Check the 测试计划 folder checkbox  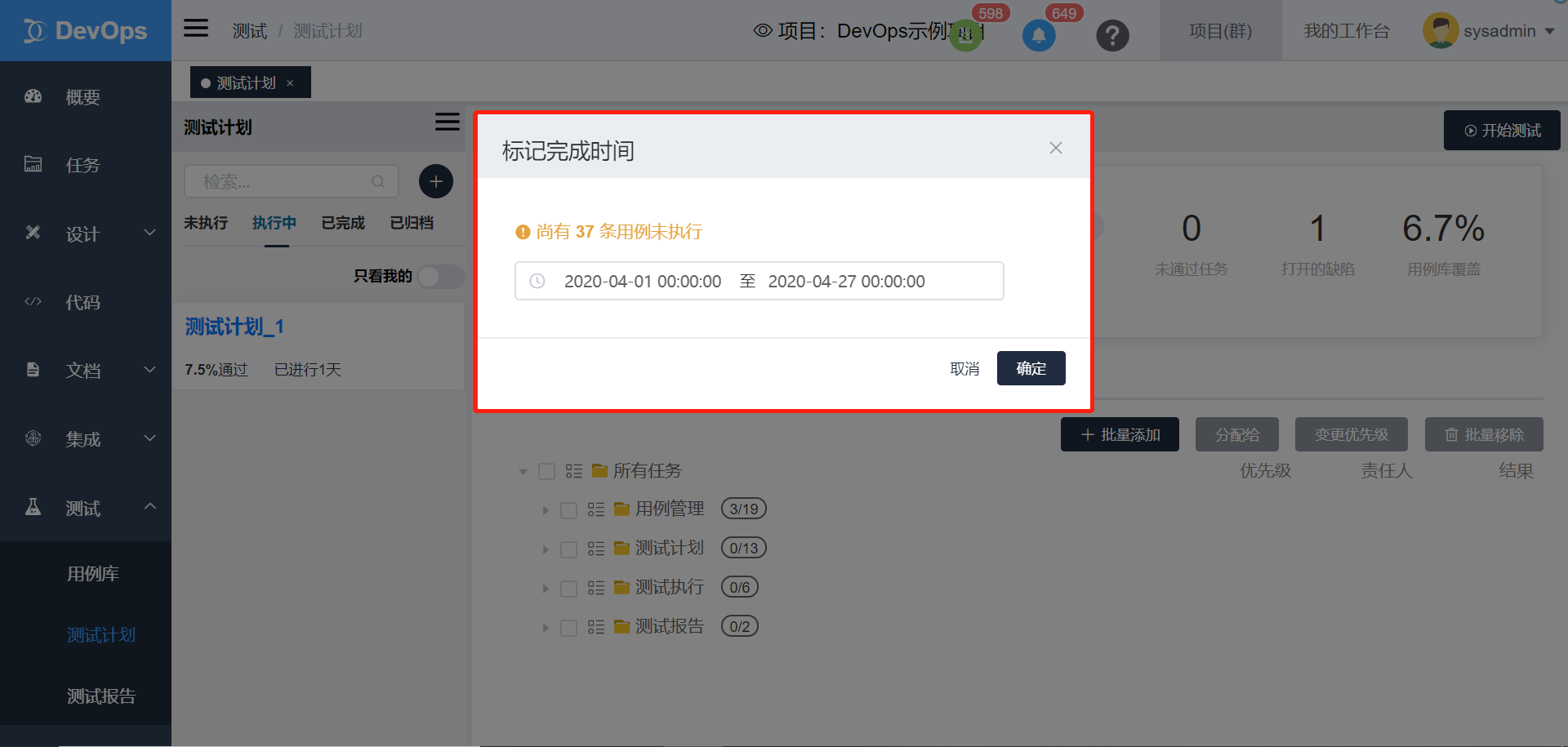click(569, 549)
